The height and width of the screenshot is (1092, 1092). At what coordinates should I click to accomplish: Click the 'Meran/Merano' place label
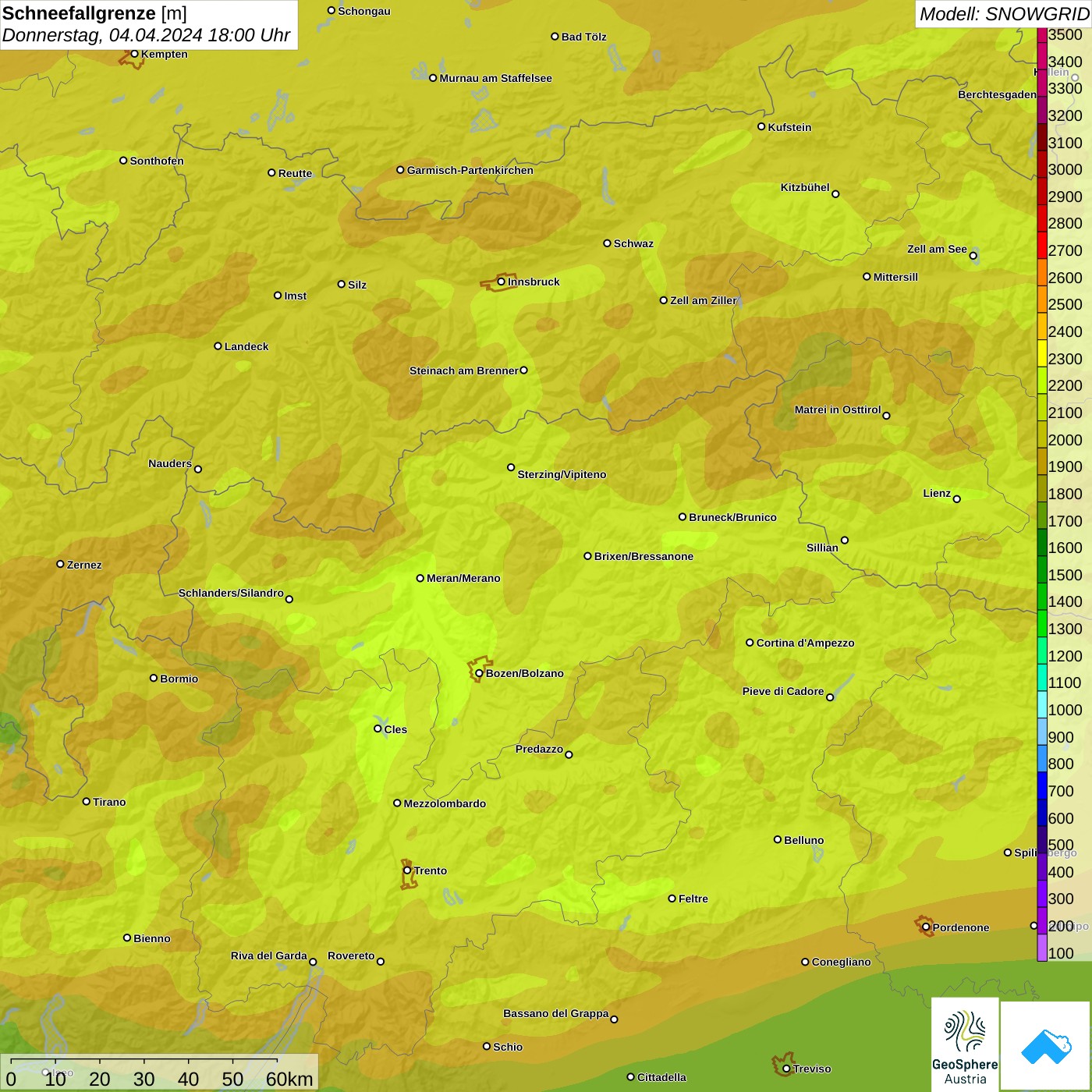coord(463,578)
